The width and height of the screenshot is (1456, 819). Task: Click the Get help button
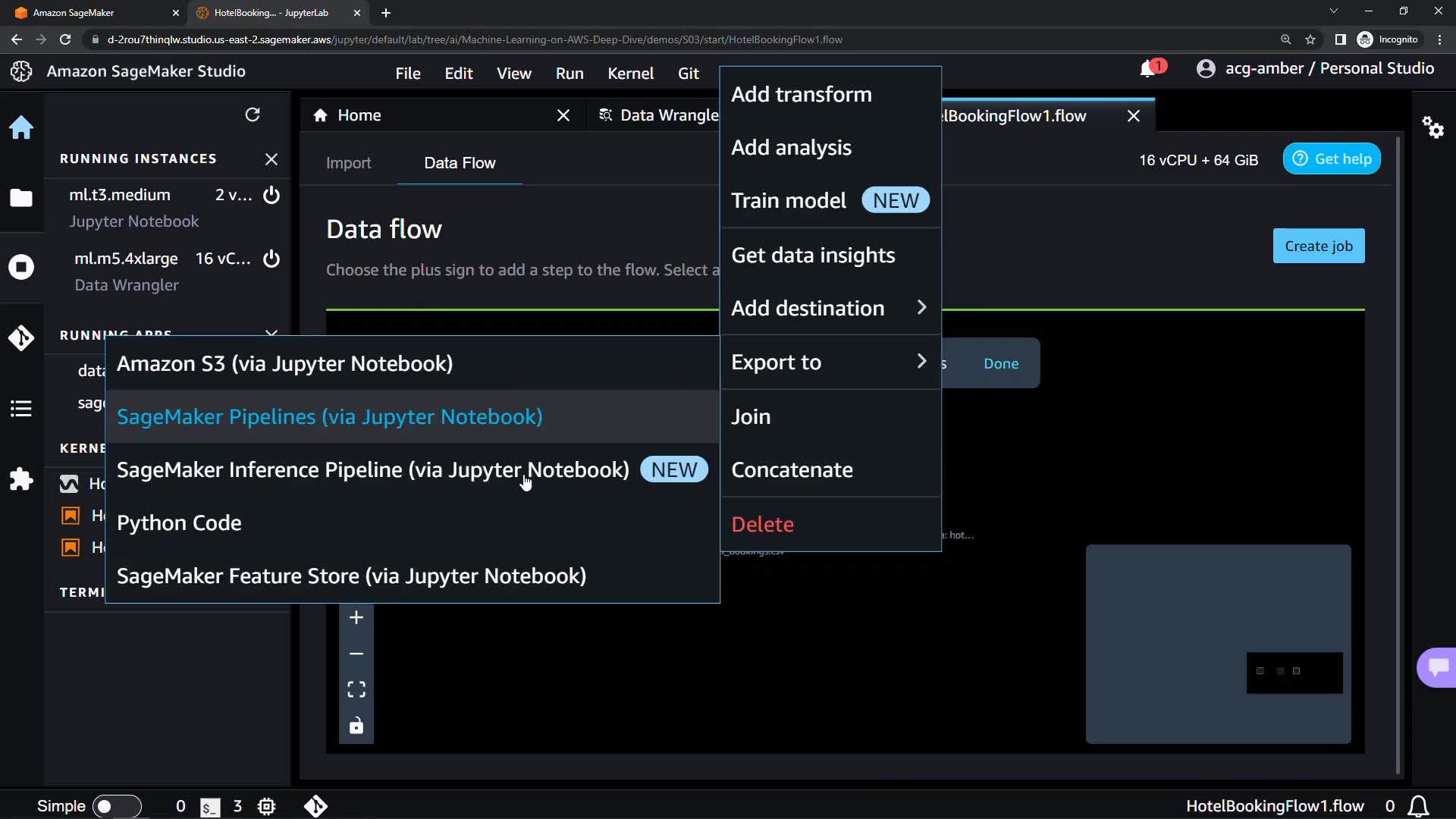coord(1332,159)
